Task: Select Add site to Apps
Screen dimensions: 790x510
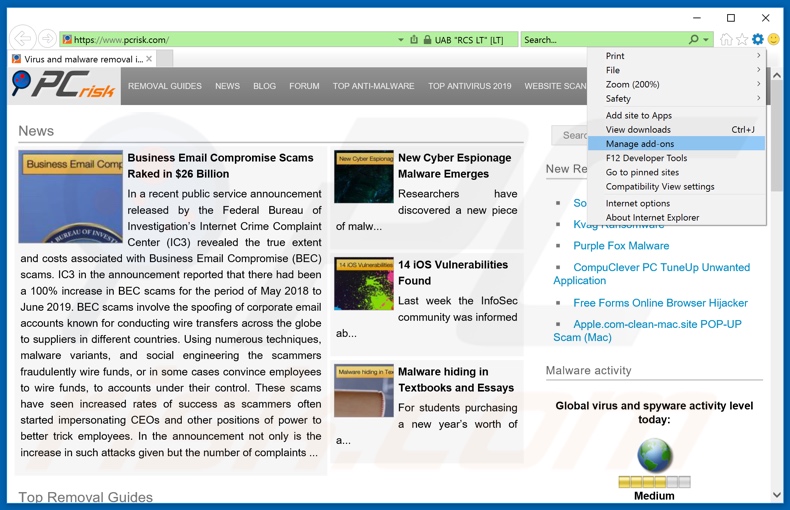Action: click(x=677, y=115)
